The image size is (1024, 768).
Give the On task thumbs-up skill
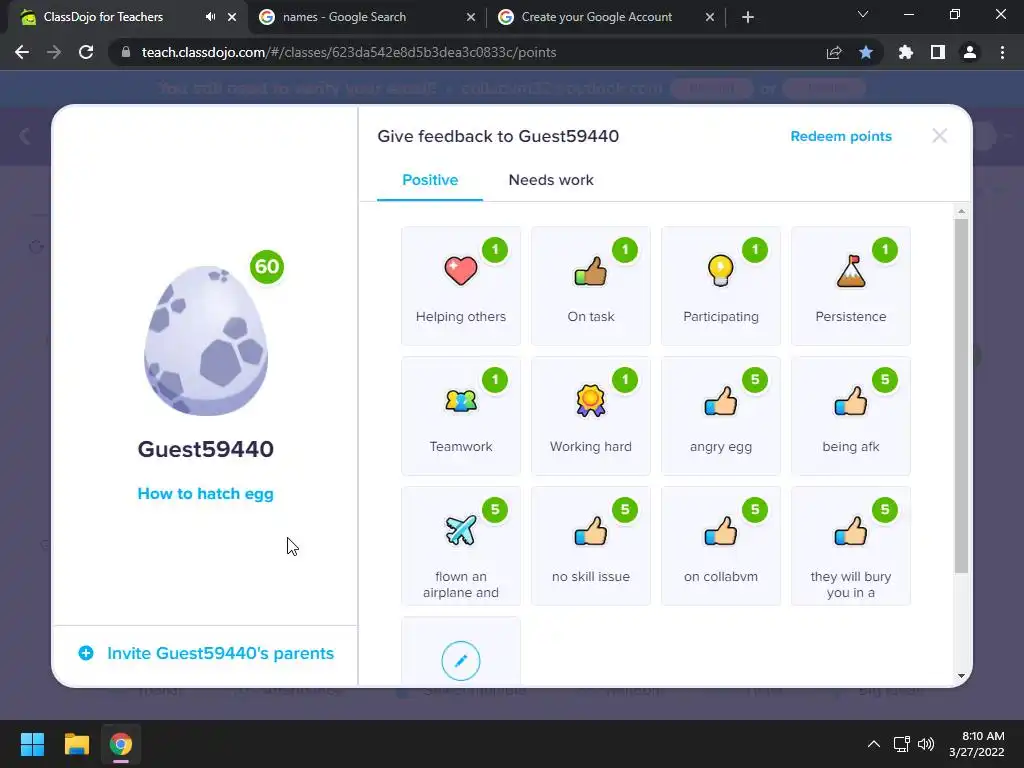click(590, 286)
